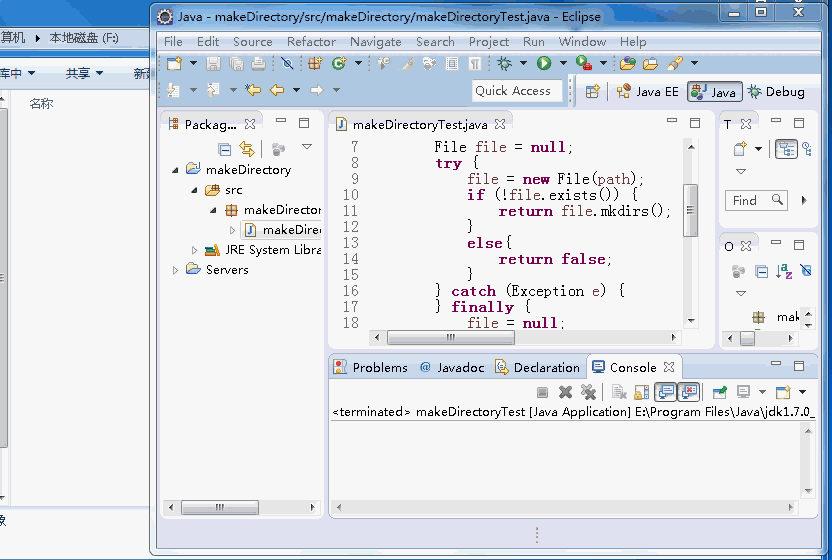Screen dimensions: 832x560
Task: Click the Run External Tools icon
Action: 584,63
